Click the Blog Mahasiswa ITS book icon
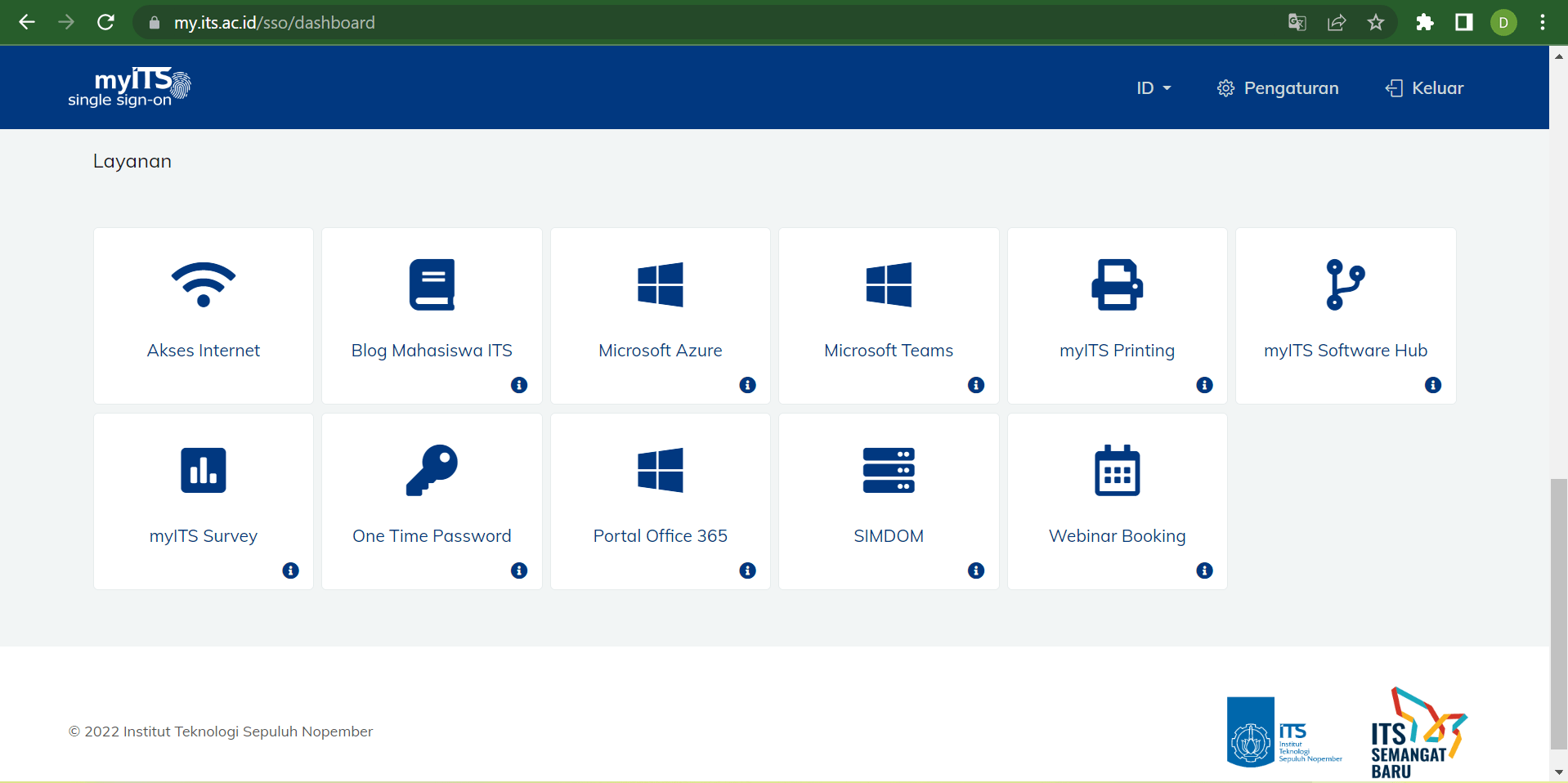The width and height of the screenshot is (1568, 783). click(432, 284)
